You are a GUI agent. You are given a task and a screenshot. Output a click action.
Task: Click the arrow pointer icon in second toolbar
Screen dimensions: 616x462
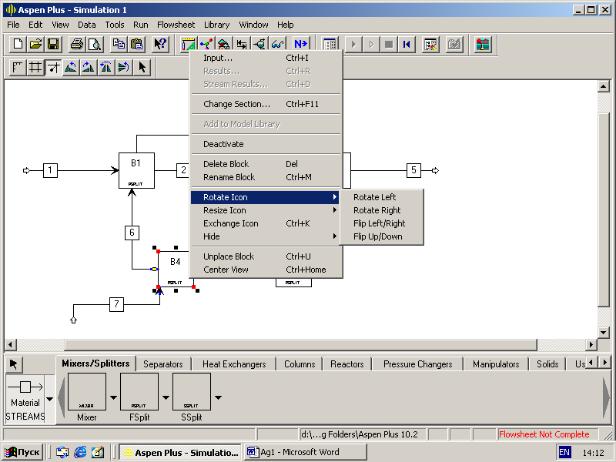tap(142, 68)
